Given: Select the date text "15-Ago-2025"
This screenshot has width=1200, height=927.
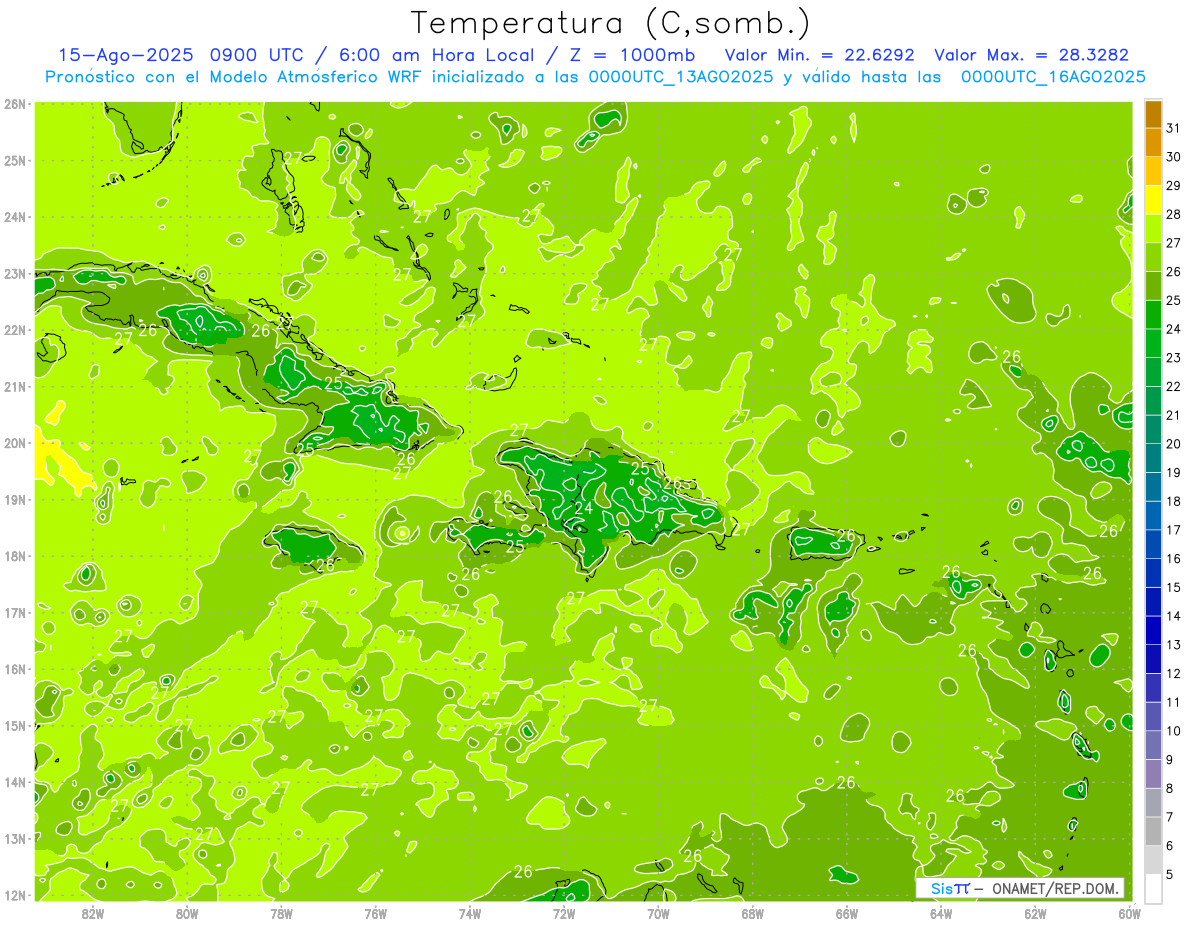Looking at the screenshot, I should (x=124, y=56).
